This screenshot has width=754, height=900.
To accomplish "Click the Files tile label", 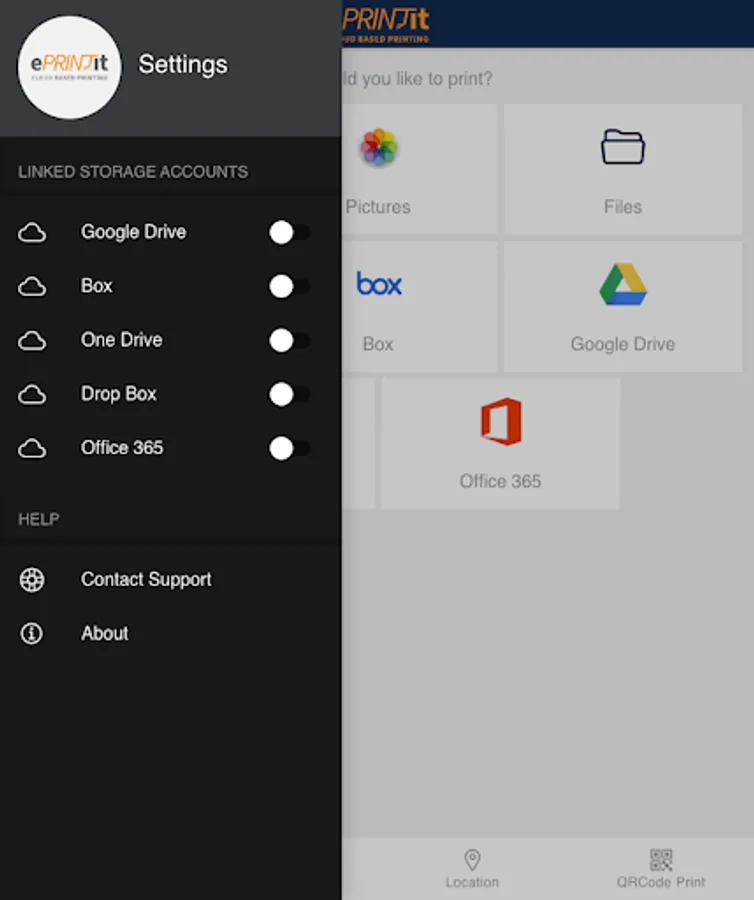I will coord(623,207).
